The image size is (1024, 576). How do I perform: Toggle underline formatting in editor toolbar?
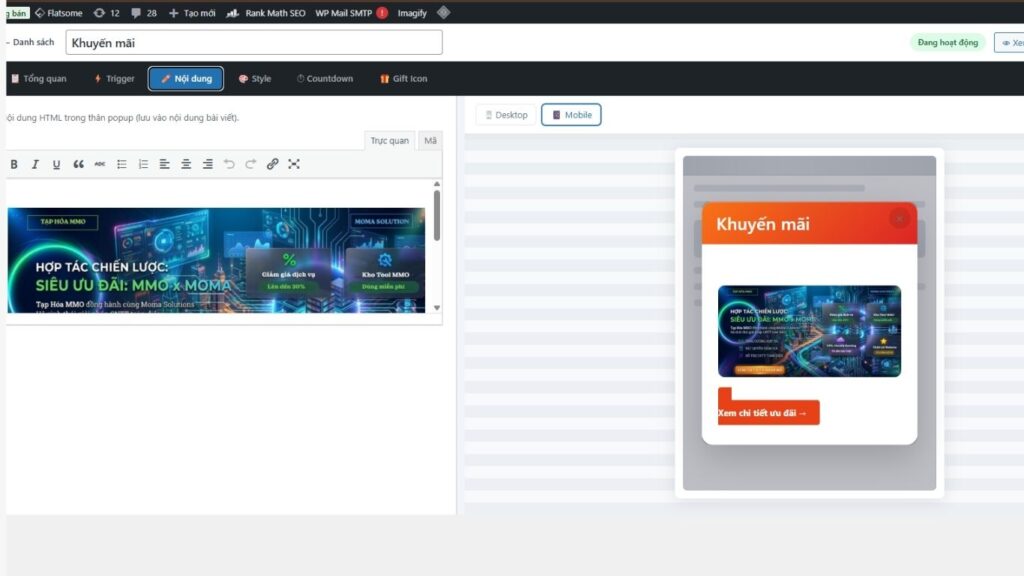point(56,164)
